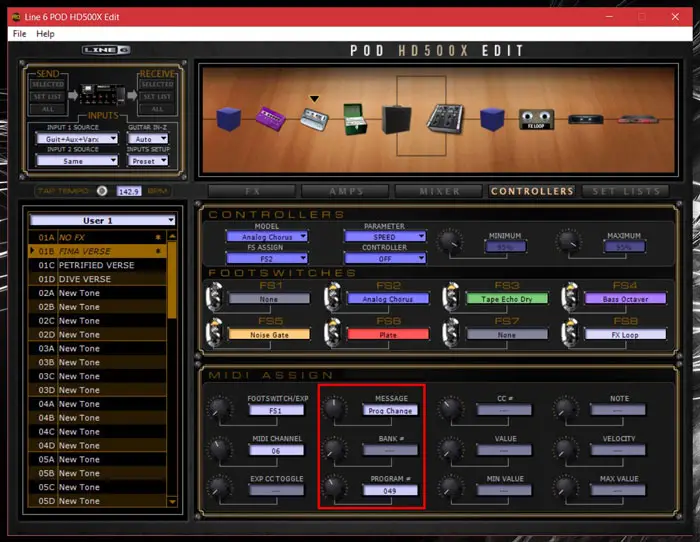Open the Controller OFF dropdown
This screenshot has height=542, width=700.
click(384, 258)
